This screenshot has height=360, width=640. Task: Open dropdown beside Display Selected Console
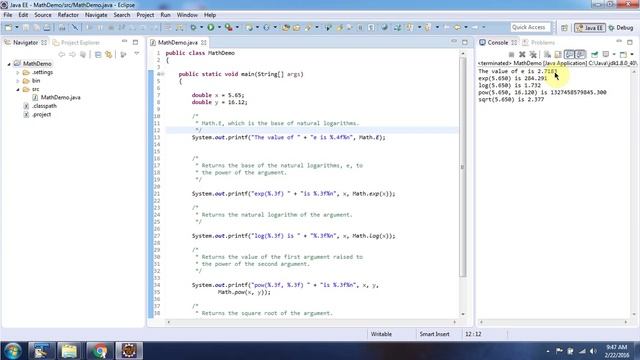(613, 54)
